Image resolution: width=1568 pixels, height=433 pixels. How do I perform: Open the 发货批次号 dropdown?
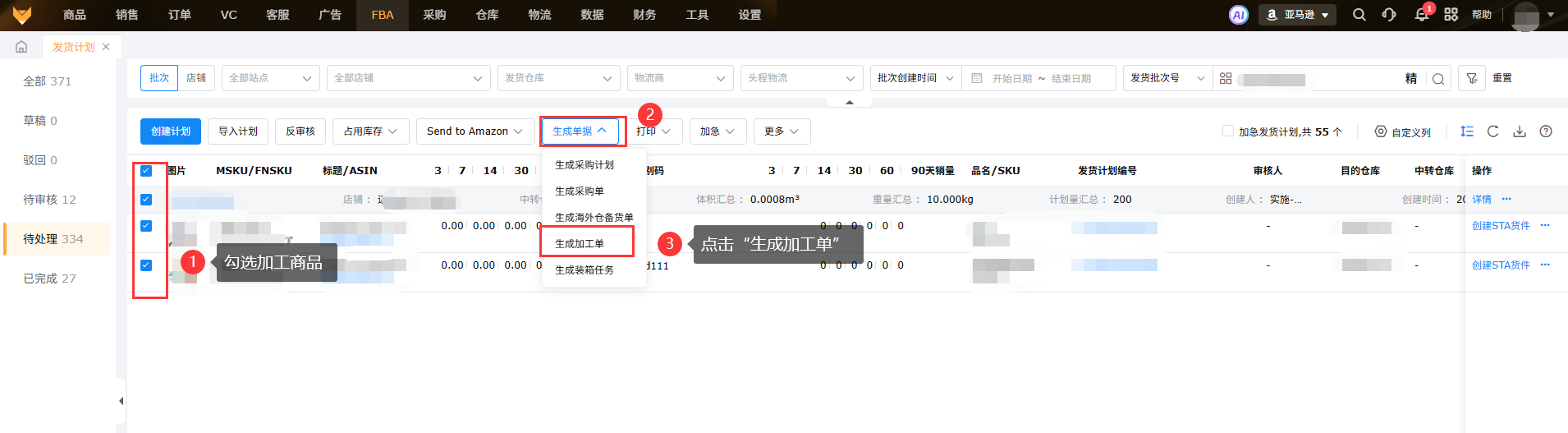(x=1167, y=78)
